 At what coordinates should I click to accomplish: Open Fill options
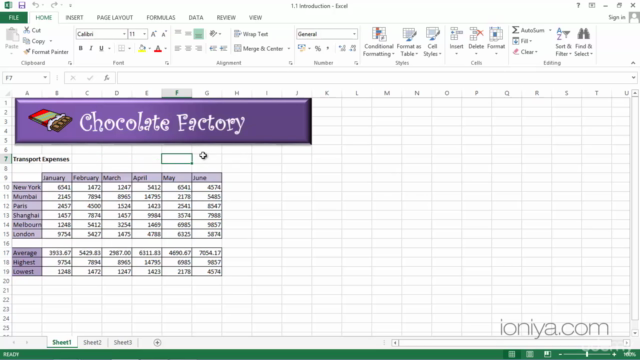coord(522,41)
